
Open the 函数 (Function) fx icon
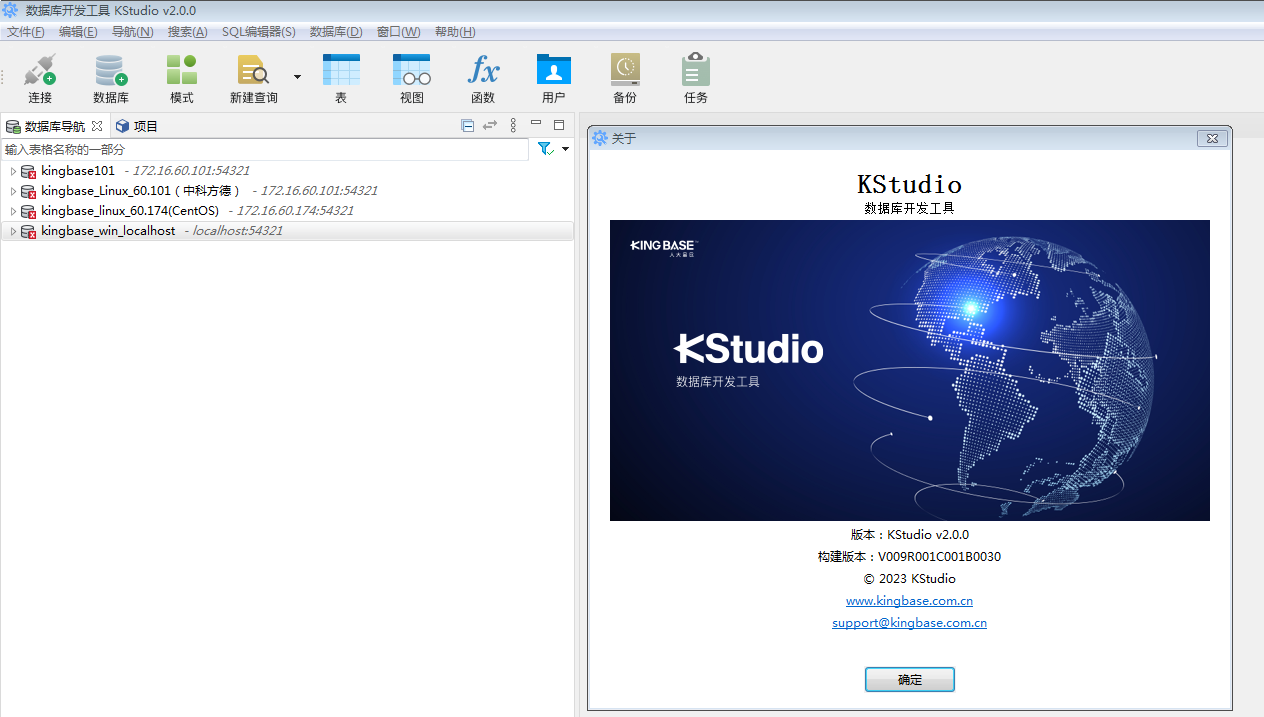coord(483,71)
